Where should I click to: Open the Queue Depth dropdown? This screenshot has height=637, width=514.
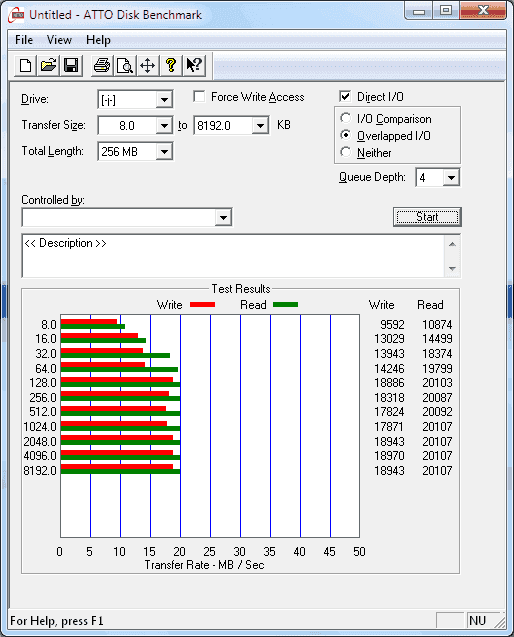tap(451, 178)
